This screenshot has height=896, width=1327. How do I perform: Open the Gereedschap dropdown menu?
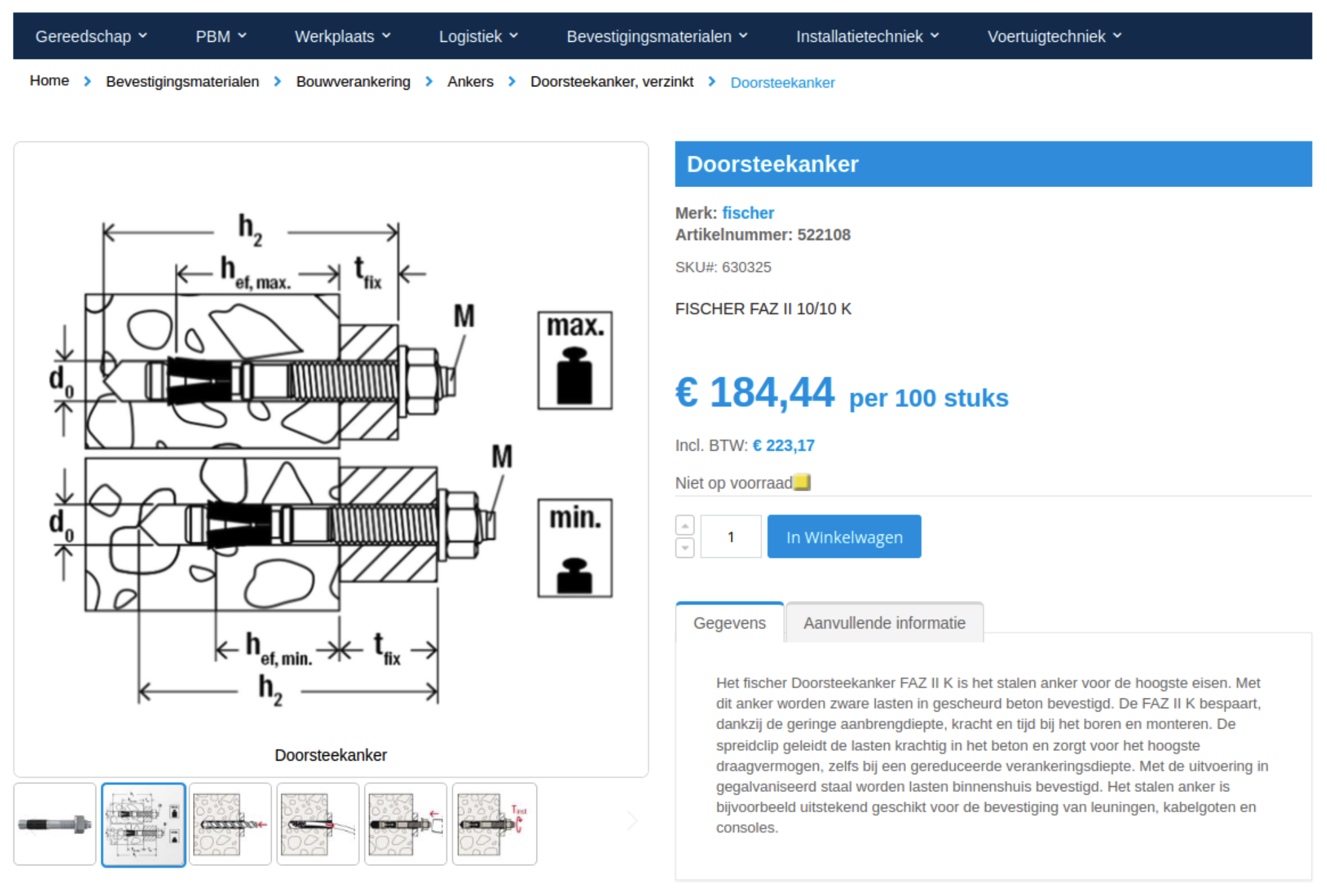[91, 37]
